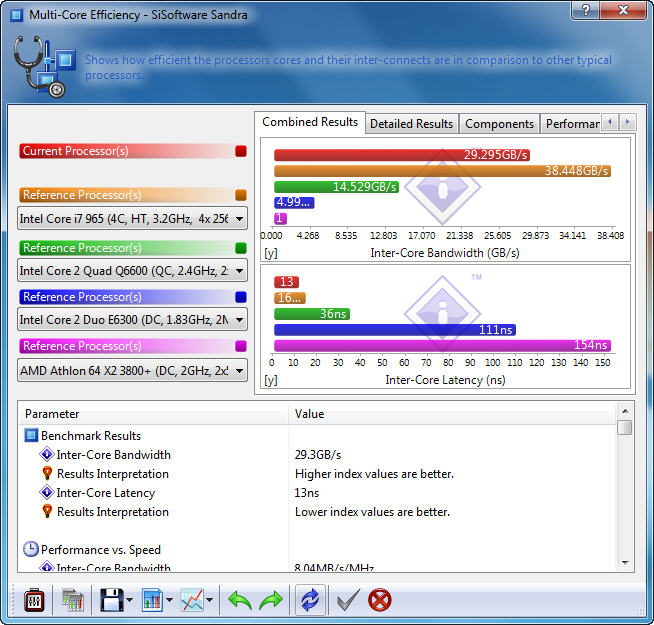The image size is (654, 625).
Task: Click the blue 111ns latency bar
Action: point(395,330)
